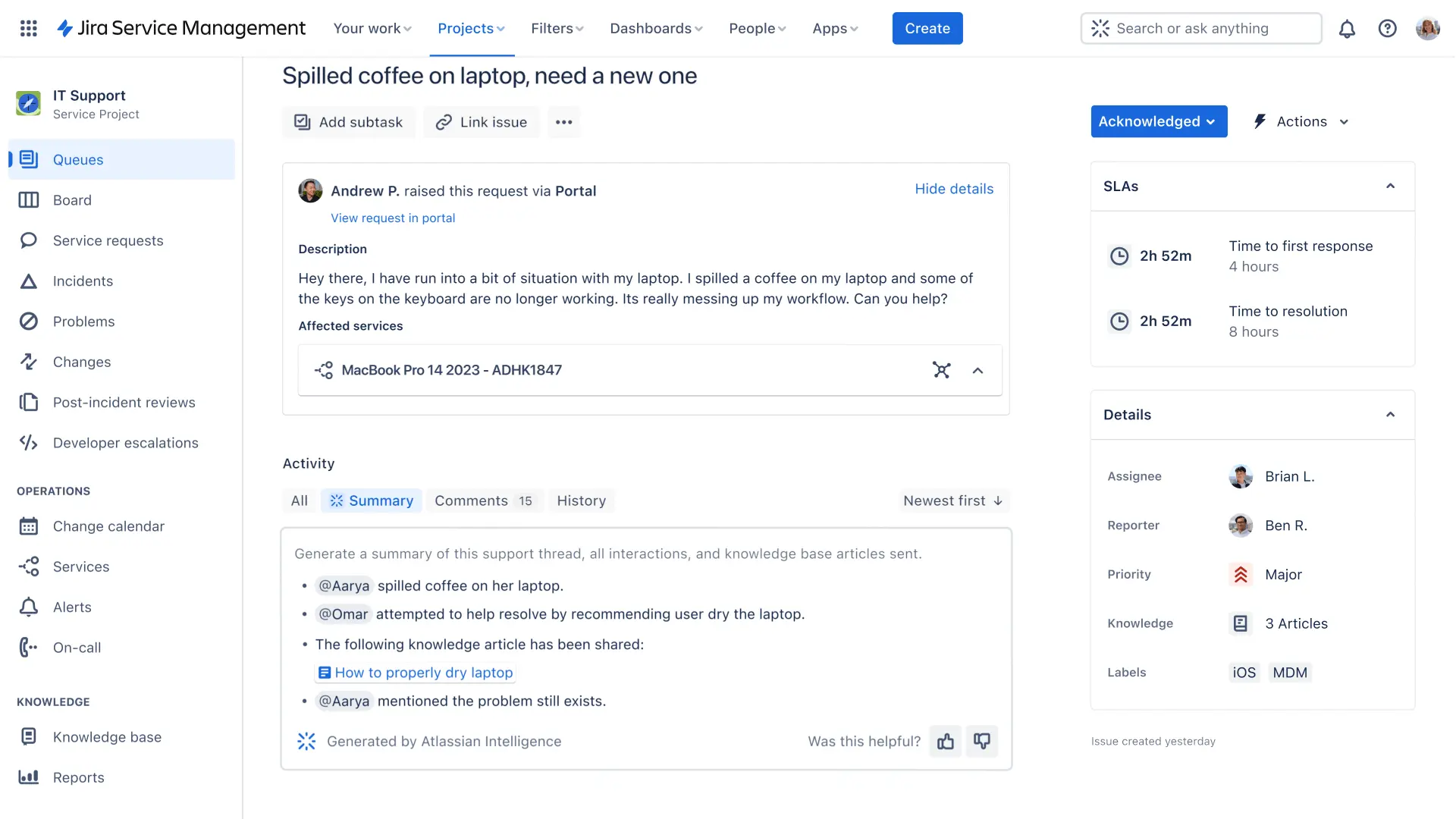This screenshot has width=1456, height=819.
Task: Open the How to properly dry laptop article
Action: (423, 673)
